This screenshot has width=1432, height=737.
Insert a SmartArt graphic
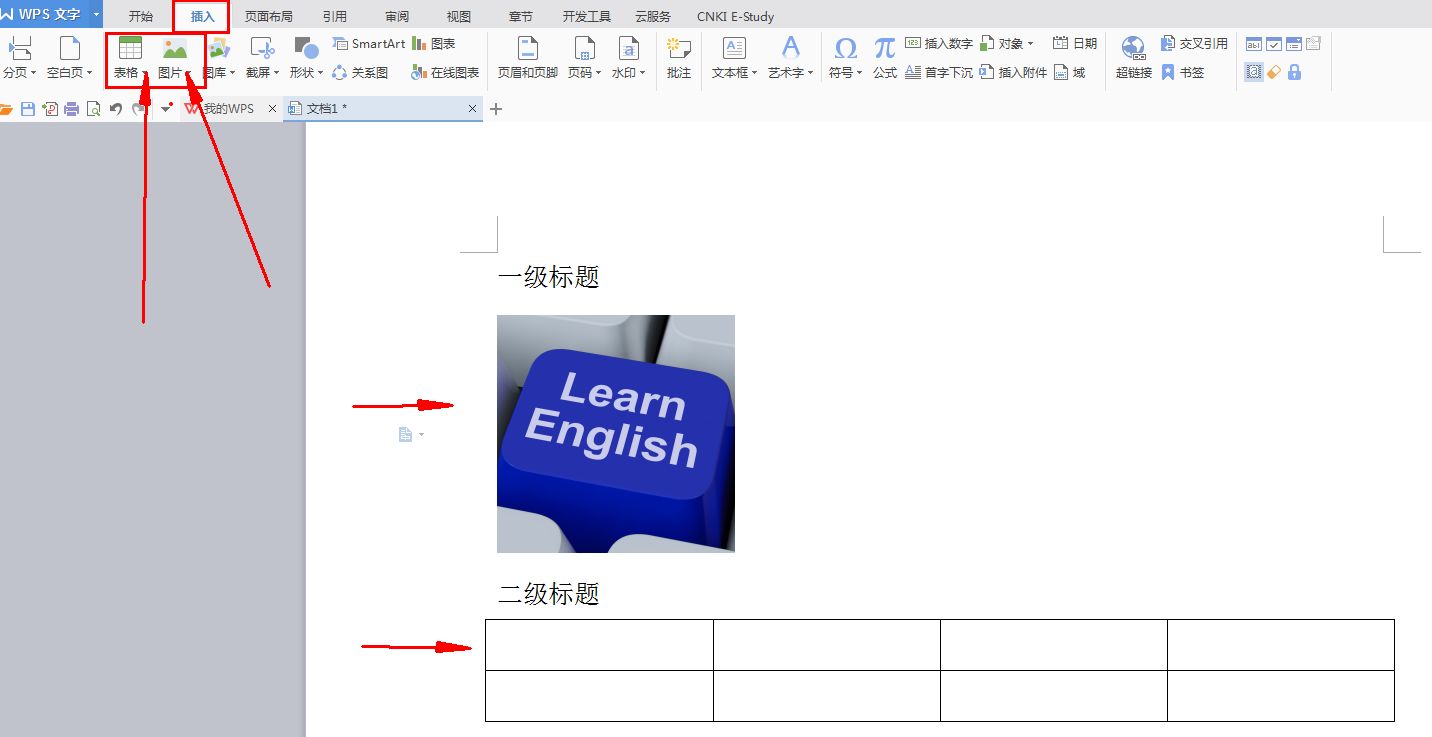[369, 44]
